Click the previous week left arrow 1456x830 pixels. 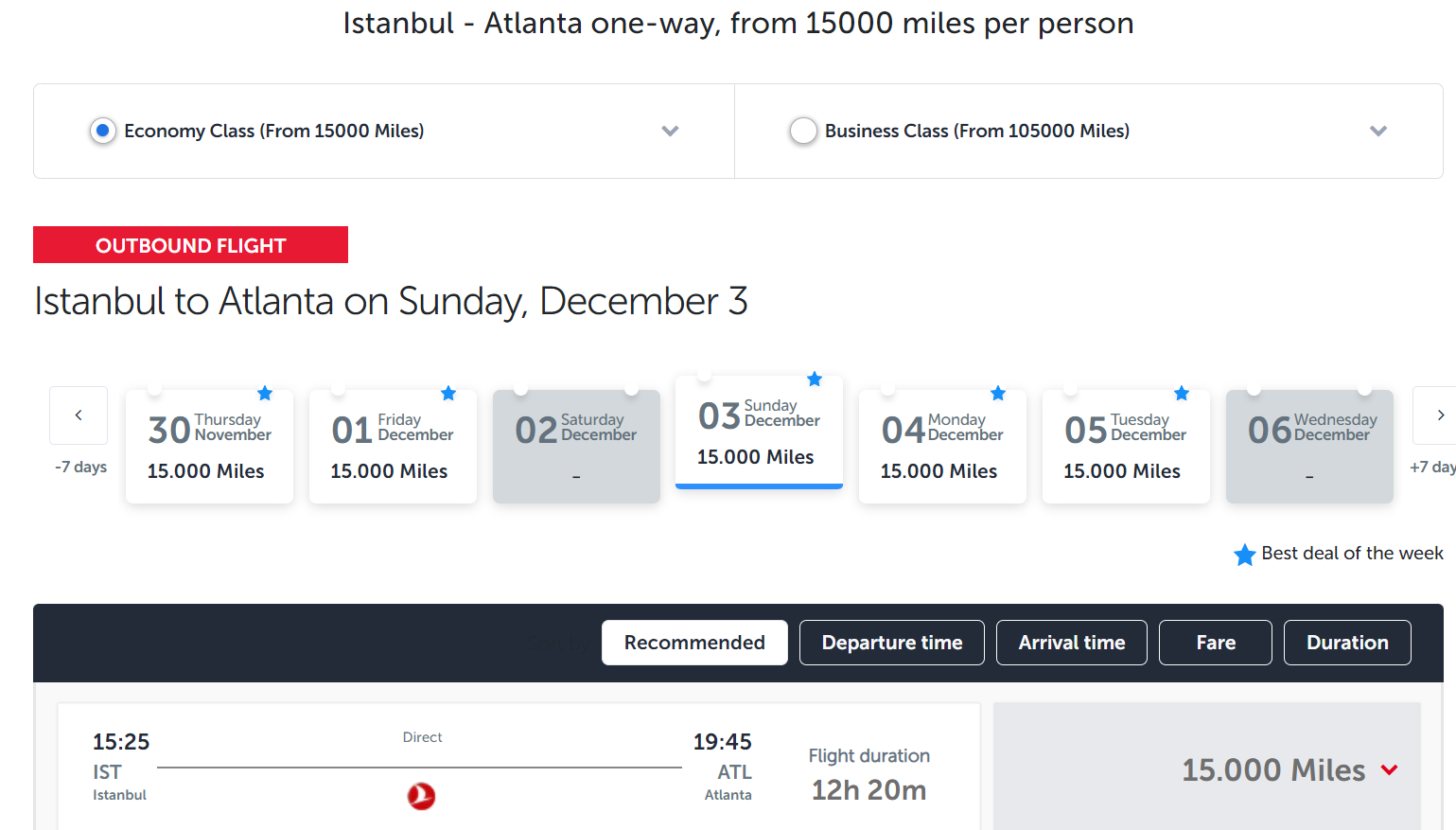pos(79,415)
